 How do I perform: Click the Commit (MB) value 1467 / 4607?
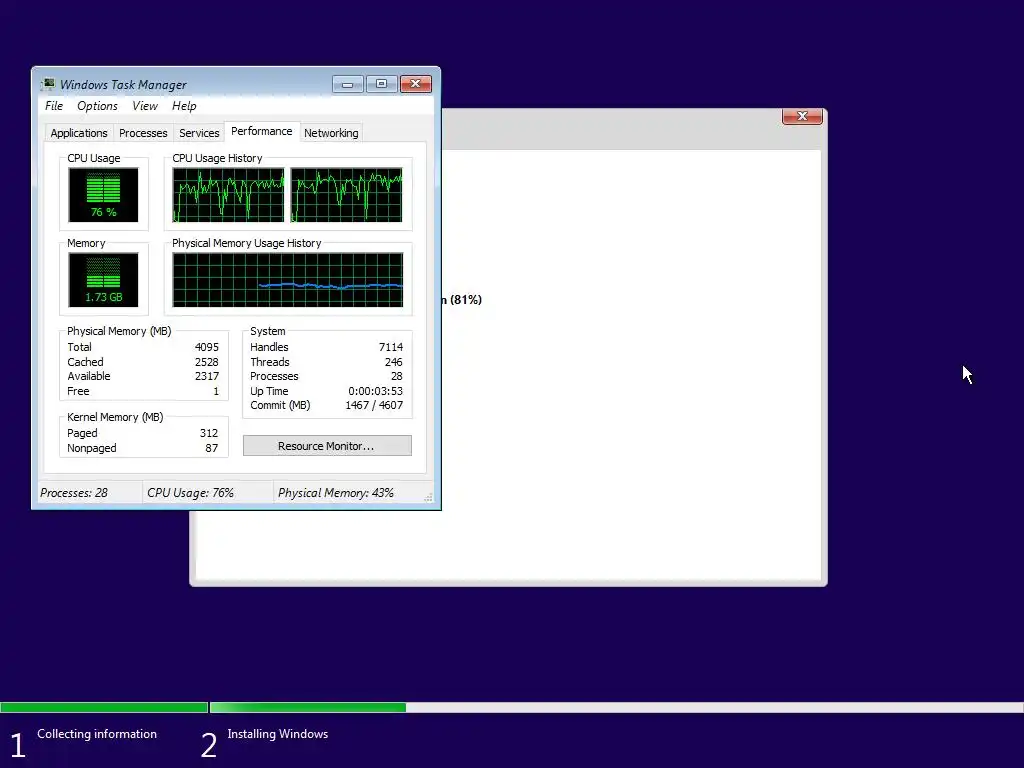coord(374,406)
